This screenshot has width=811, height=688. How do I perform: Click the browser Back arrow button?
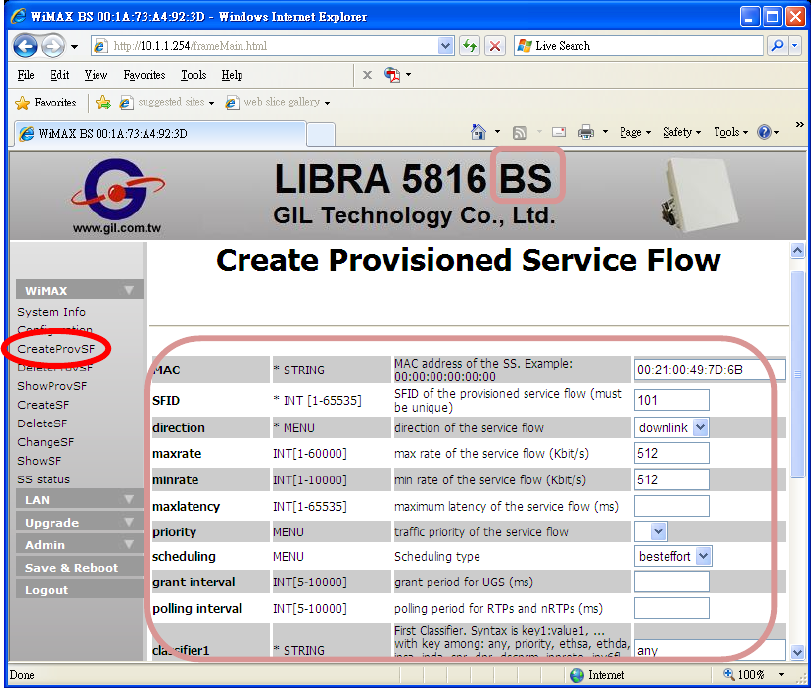point(25,46)
